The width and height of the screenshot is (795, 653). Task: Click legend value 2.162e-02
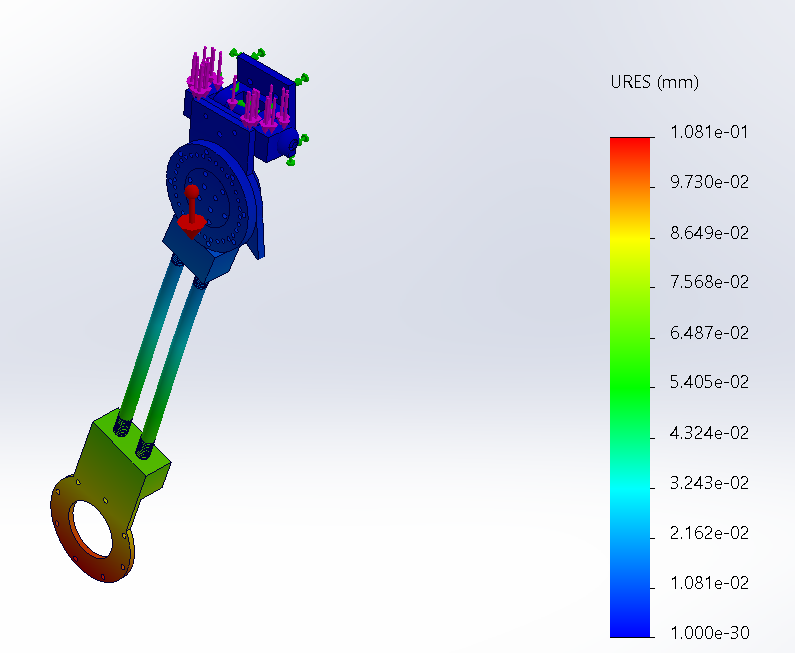click(709, 533)
